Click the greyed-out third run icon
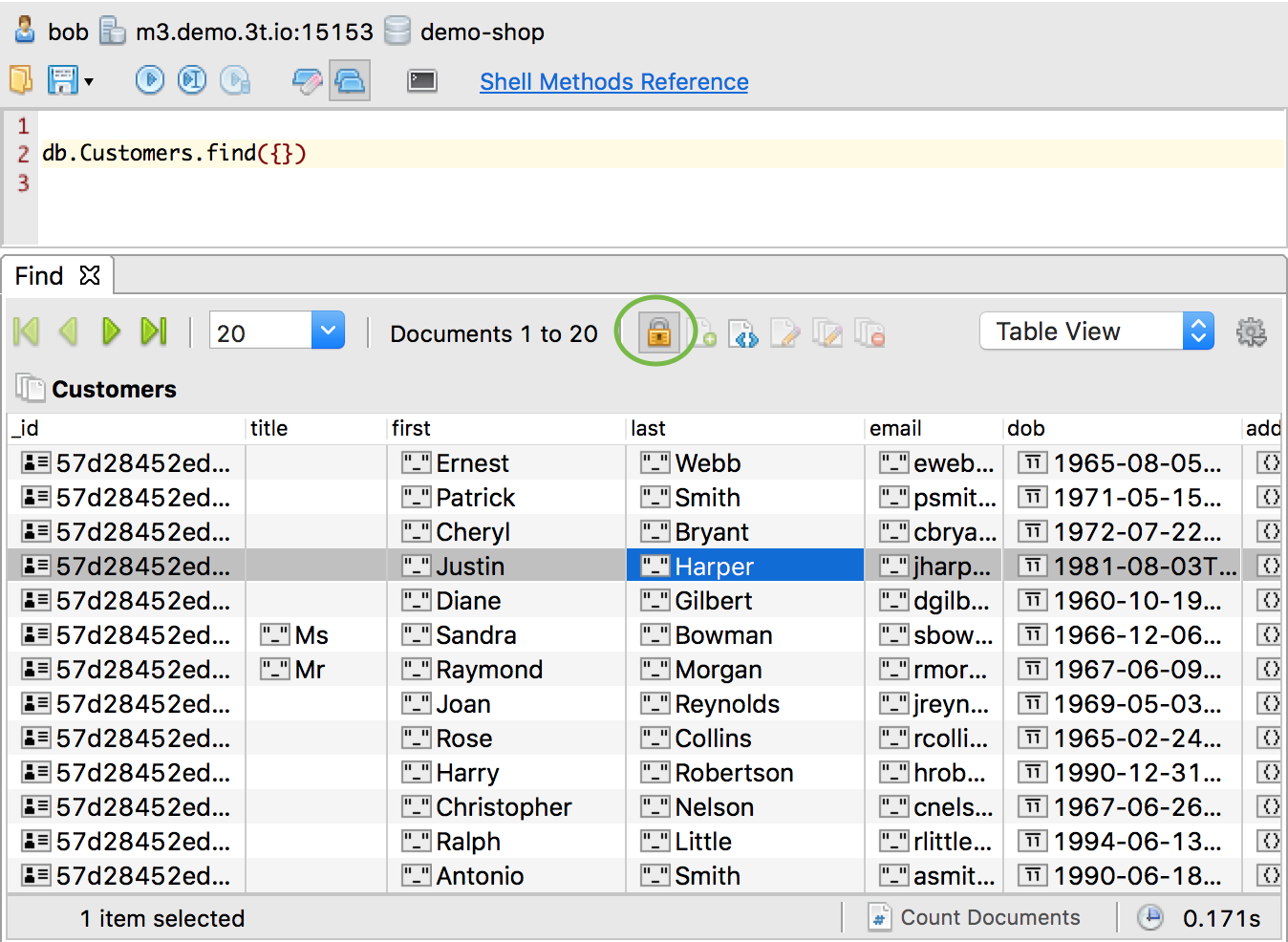The image size is (1288, 942). point(235,79)
